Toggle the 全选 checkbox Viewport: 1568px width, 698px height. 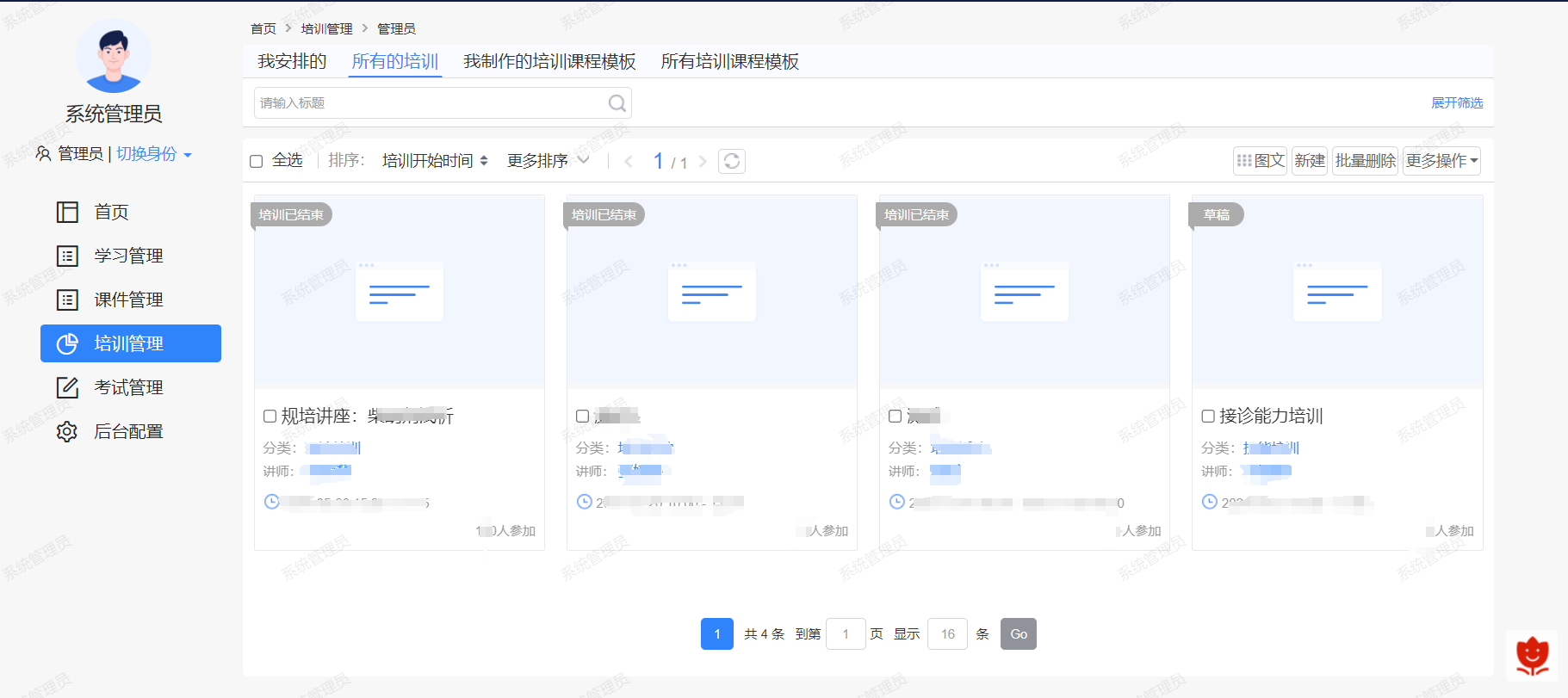[x=256, y=161]
